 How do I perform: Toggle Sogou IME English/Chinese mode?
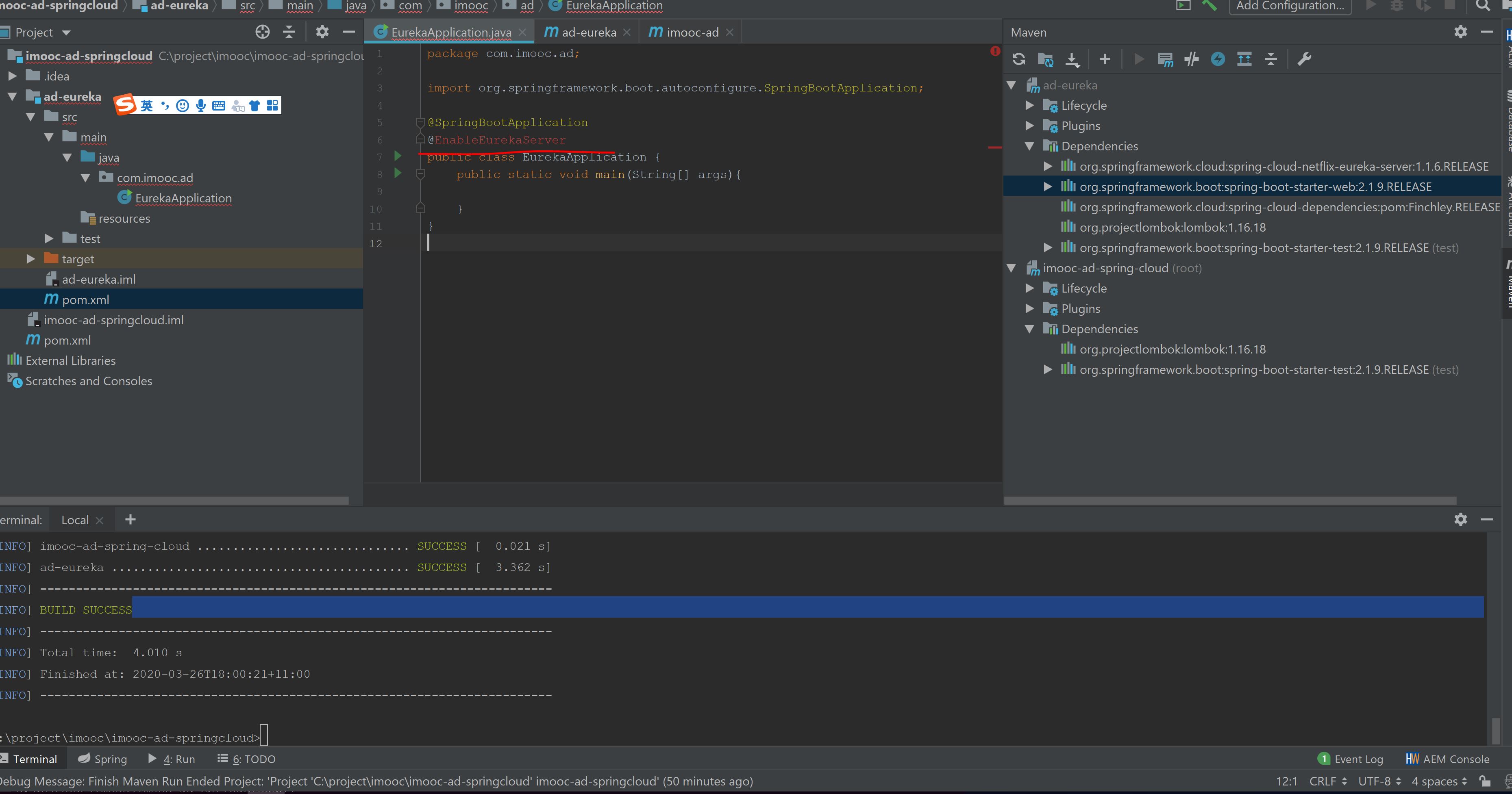tap(147, 106)
